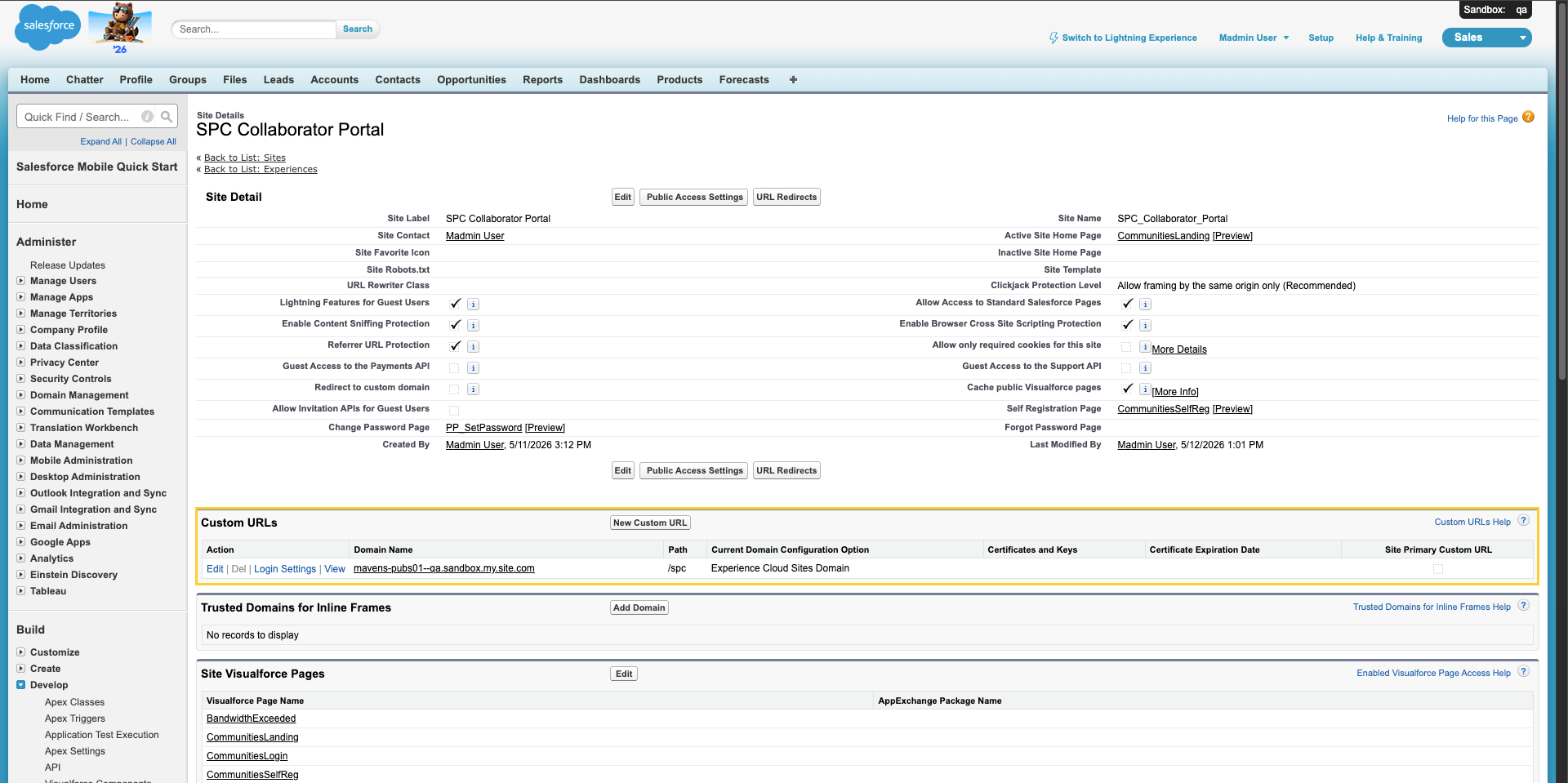Image resolution: width=1568 pixels, height=783 pixels.
Task: Click the orange Help for this Page icon
Action: click(x=1528, y=118)
